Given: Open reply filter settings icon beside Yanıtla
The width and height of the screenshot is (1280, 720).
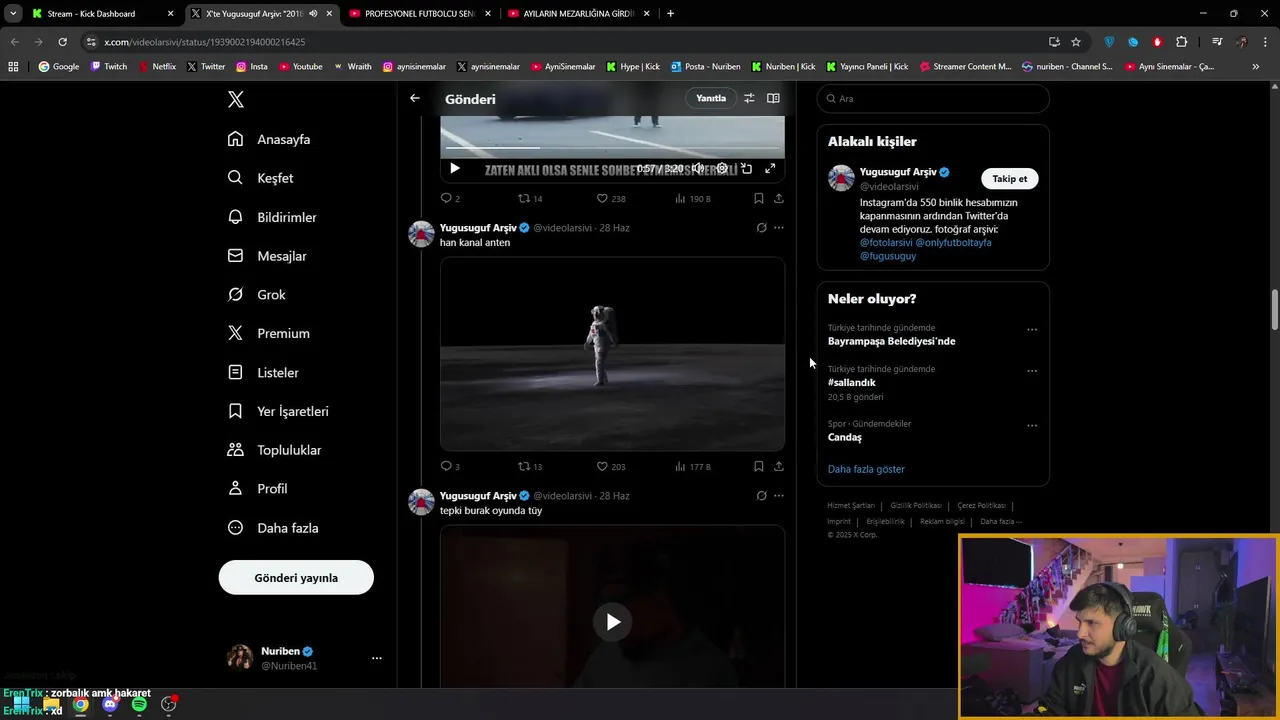Looking at the screenshot, I should point(749,98).
